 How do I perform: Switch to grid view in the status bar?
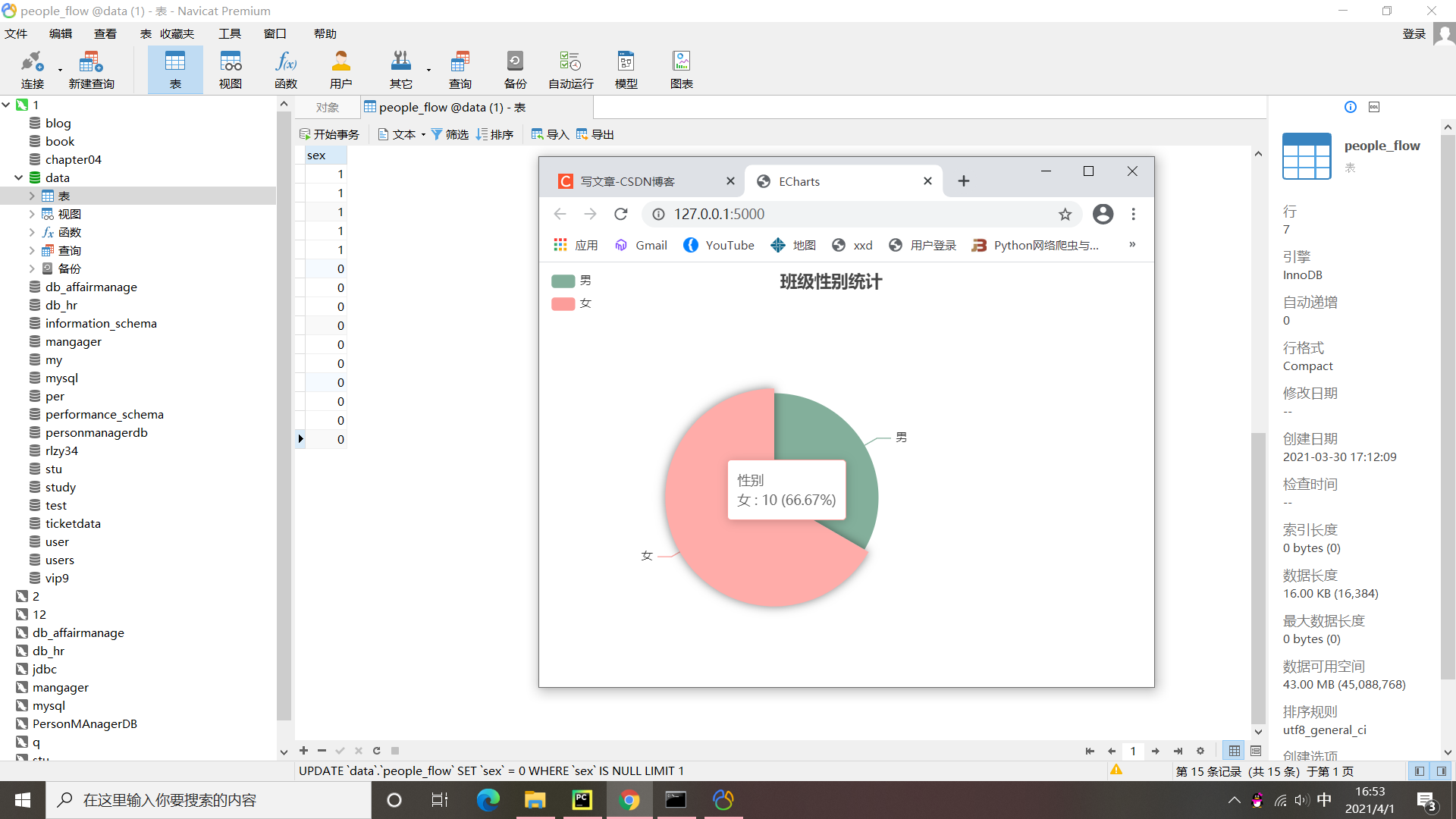pos(1235,751)
